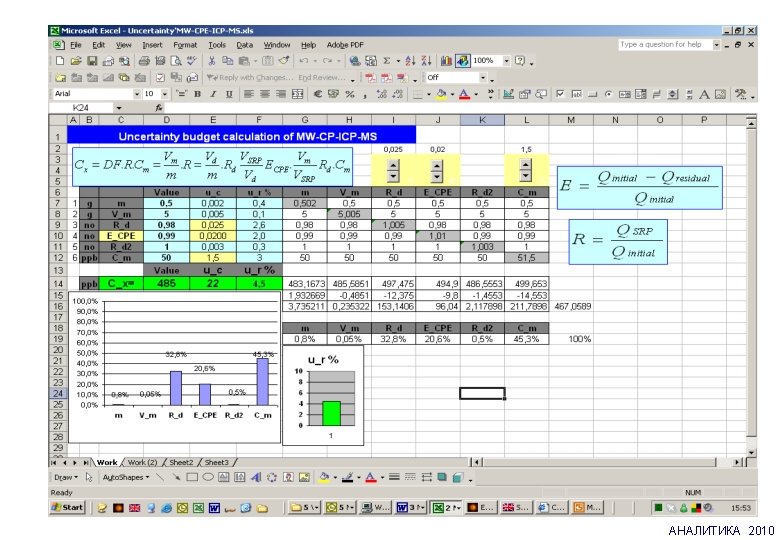Click the New workbook icon
The height and width of the screenshot is (540, 780).
point(60,61)
